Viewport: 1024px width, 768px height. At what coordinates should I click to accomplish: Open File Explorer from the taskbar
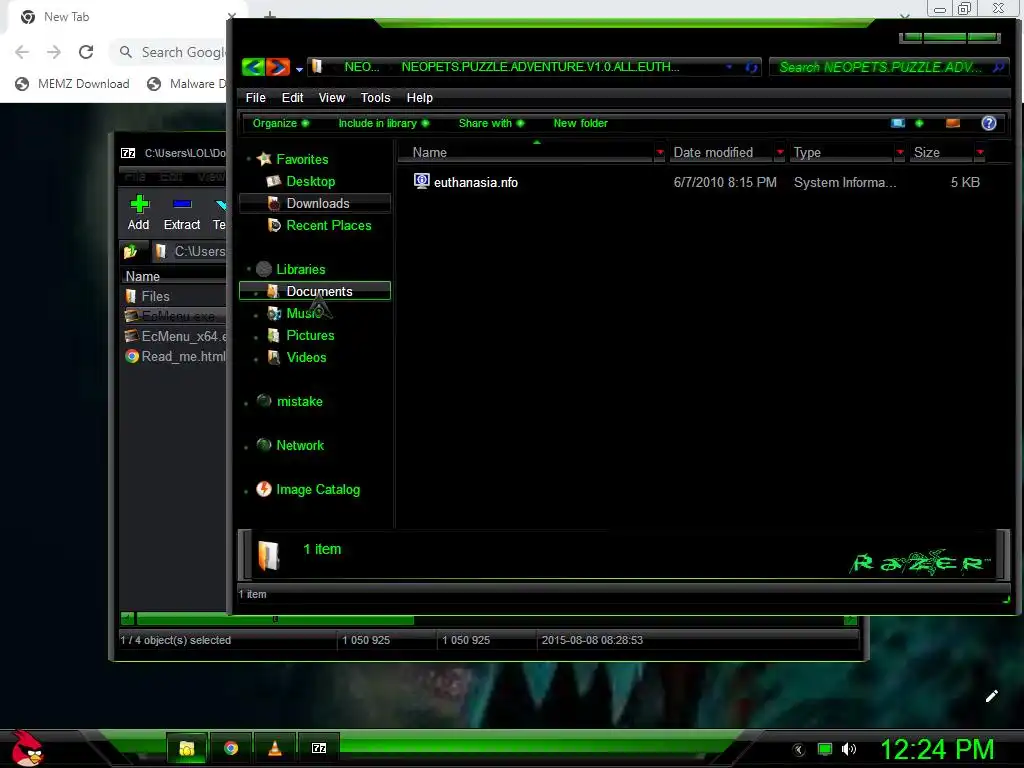click(x=187, y=748)
